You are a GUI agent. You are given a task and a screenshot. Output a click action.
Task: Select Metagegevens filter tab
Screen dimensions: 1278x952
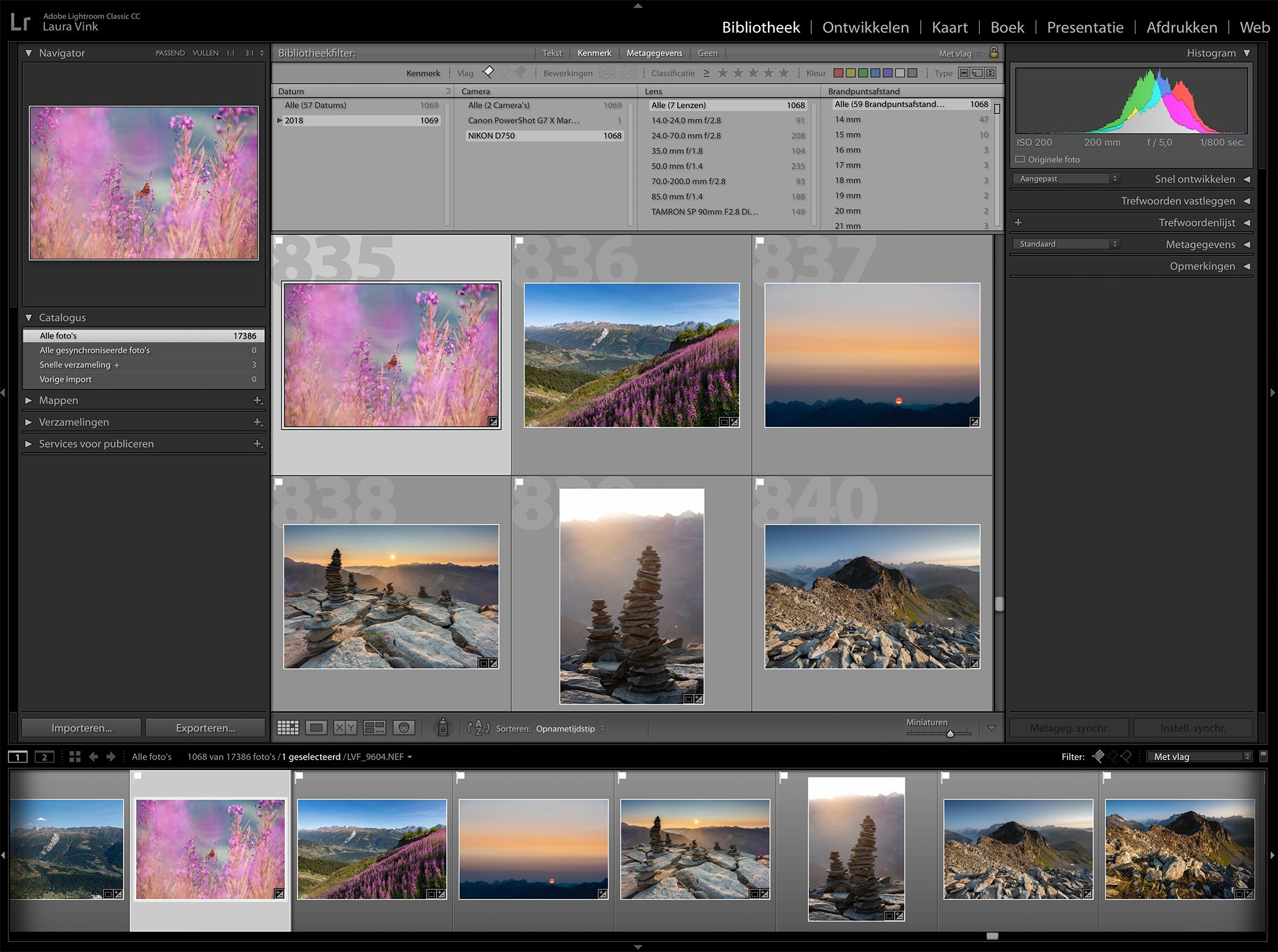point(654,53)
